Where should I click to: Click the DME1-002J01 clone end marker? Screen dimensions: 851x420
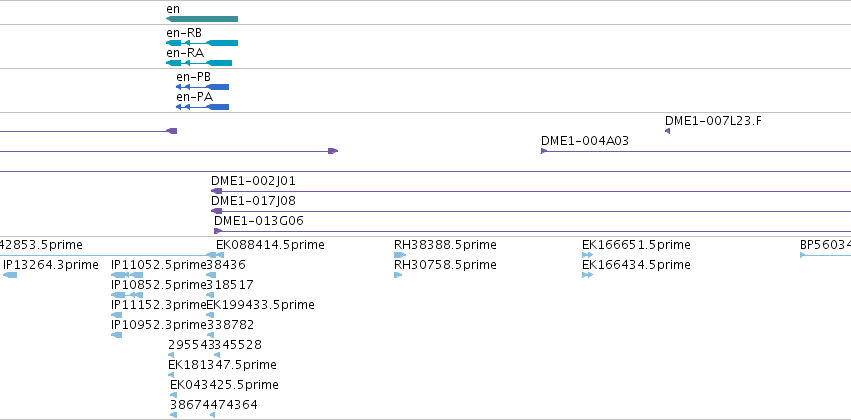[217, 191]
